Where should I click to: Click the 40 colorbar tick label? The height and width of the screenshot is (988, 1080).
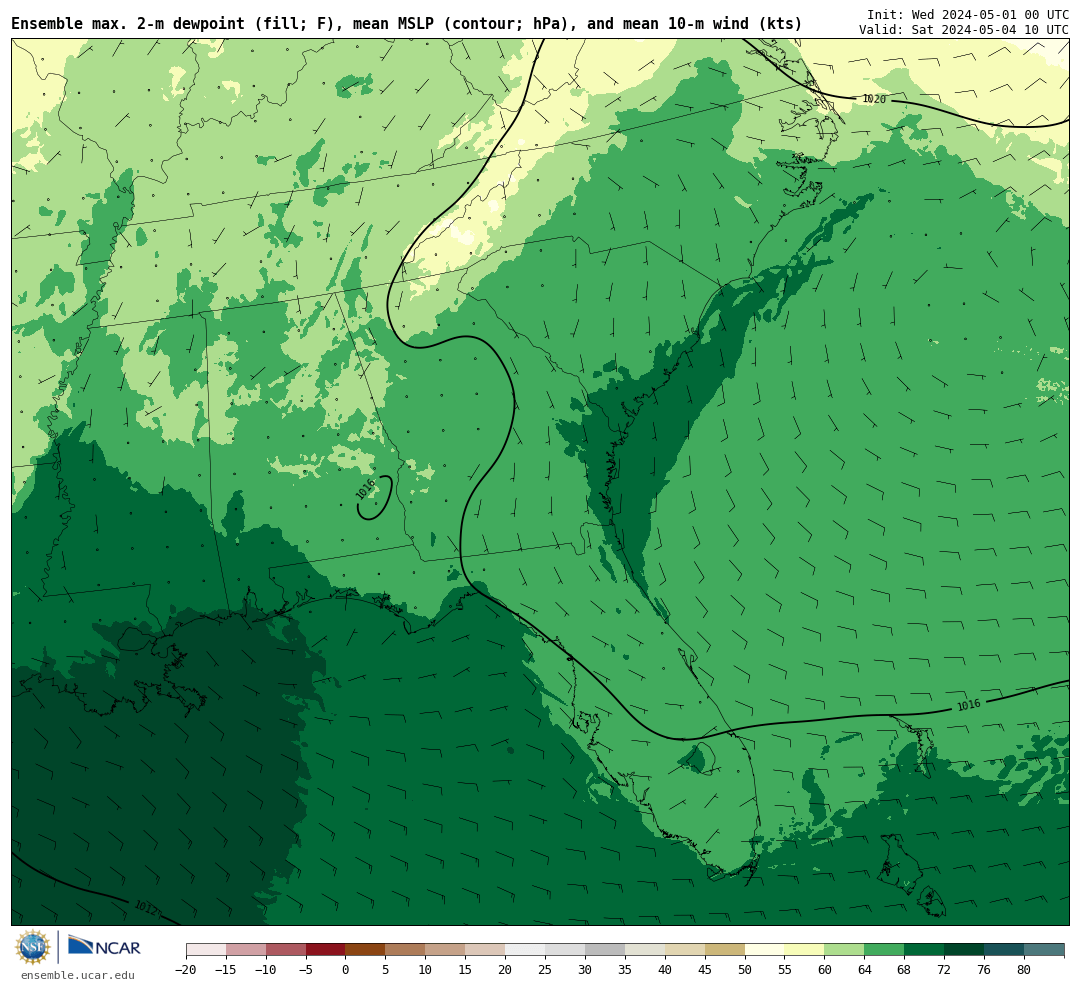coord(665,970)
